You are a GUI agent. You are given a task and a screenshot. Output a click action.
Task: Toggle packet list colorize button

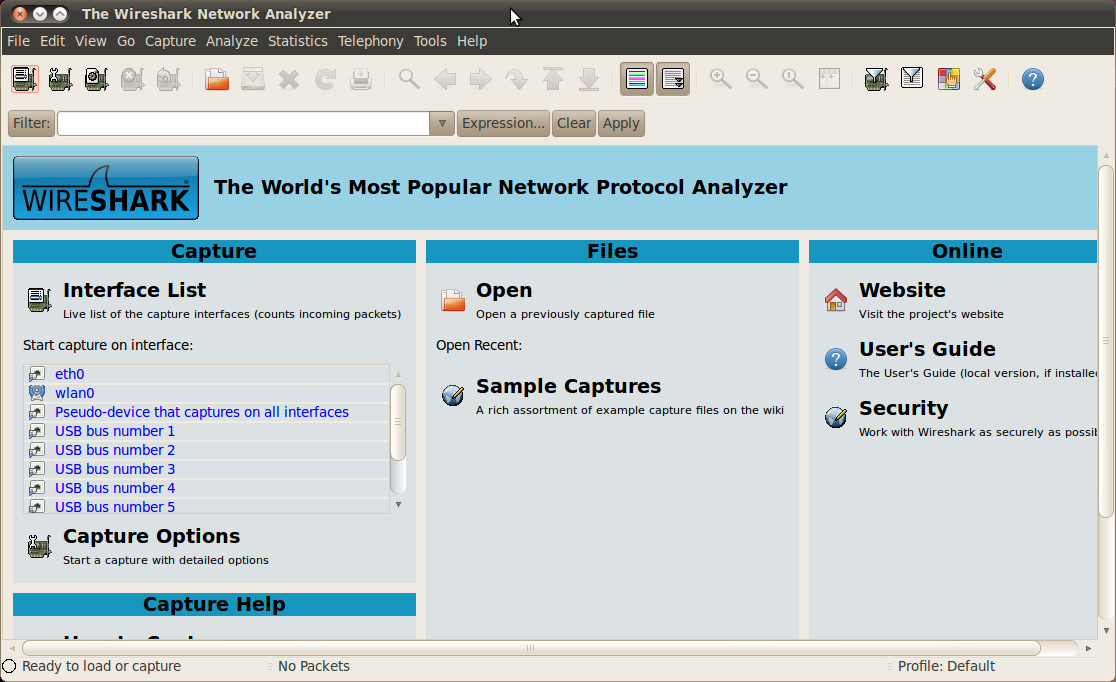click(x=637, y=79)
